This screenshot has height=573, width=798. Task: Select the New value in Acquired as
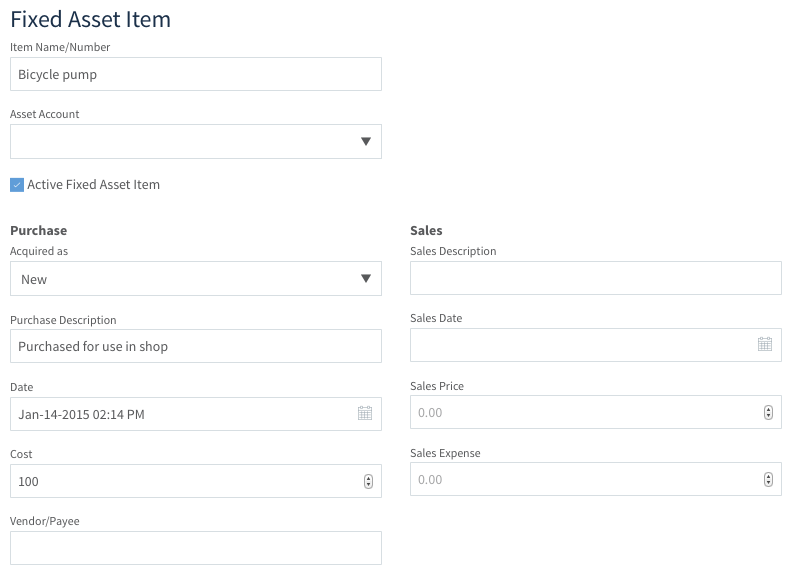[34, 279]
